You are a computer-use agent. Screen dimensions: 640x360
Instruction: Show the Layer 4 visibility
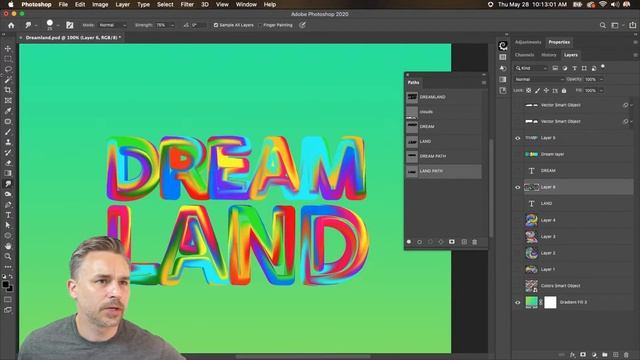tap(518, 220)
